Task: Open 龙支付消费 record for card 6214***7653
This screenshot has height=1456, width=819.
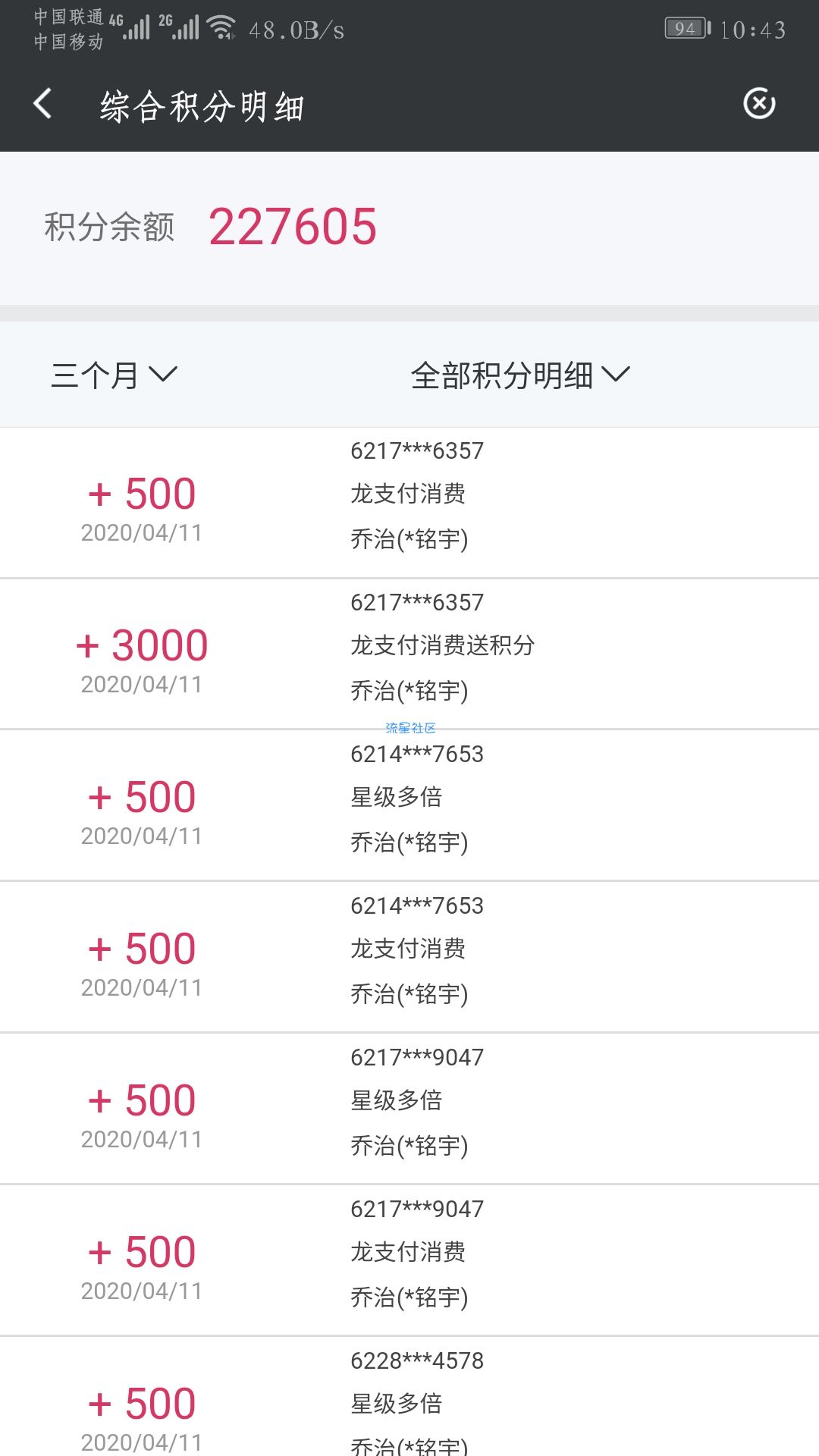Action: pos(409,957)
